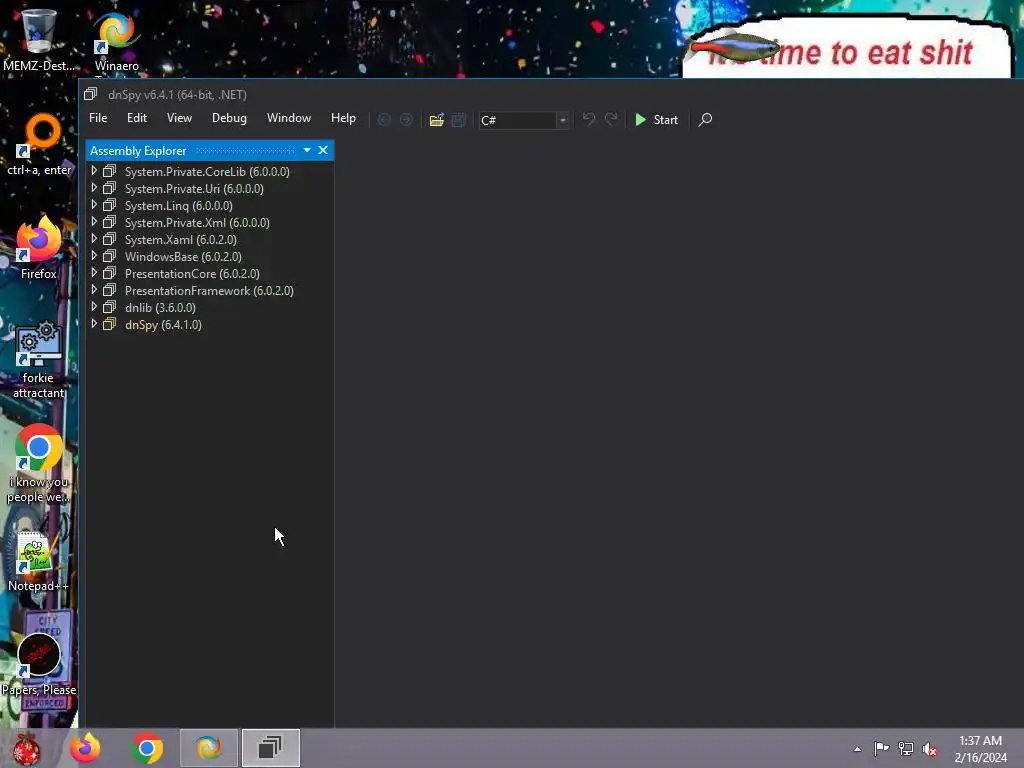
Task: Click the navigate backward arrow icon
Action: click(384, 120)
